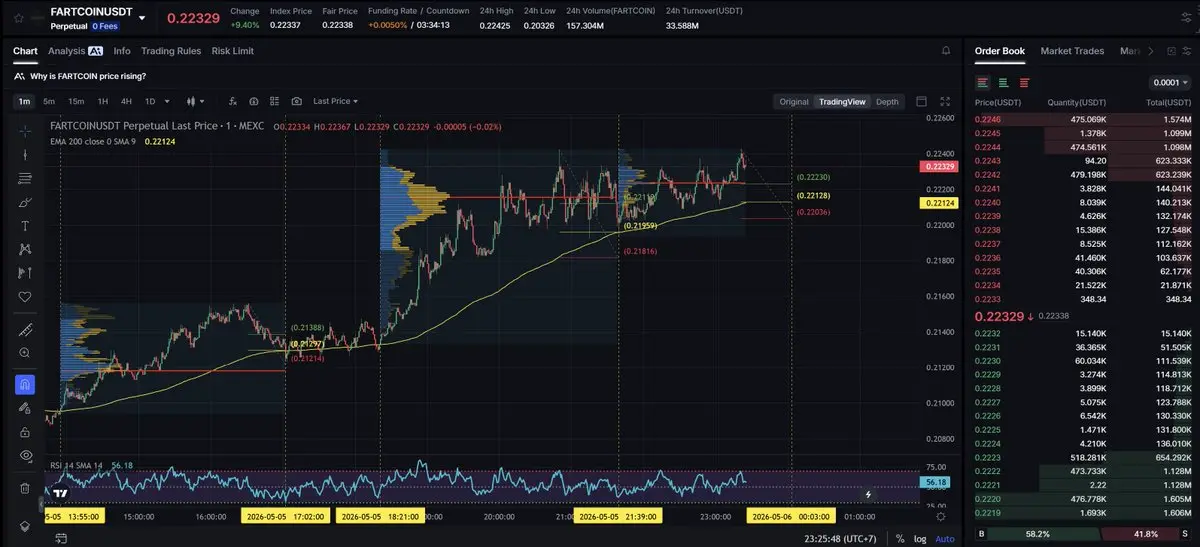Show only asks red order book view
This screenshot has width=1200, height=547.
click(x=1024, y=82)
